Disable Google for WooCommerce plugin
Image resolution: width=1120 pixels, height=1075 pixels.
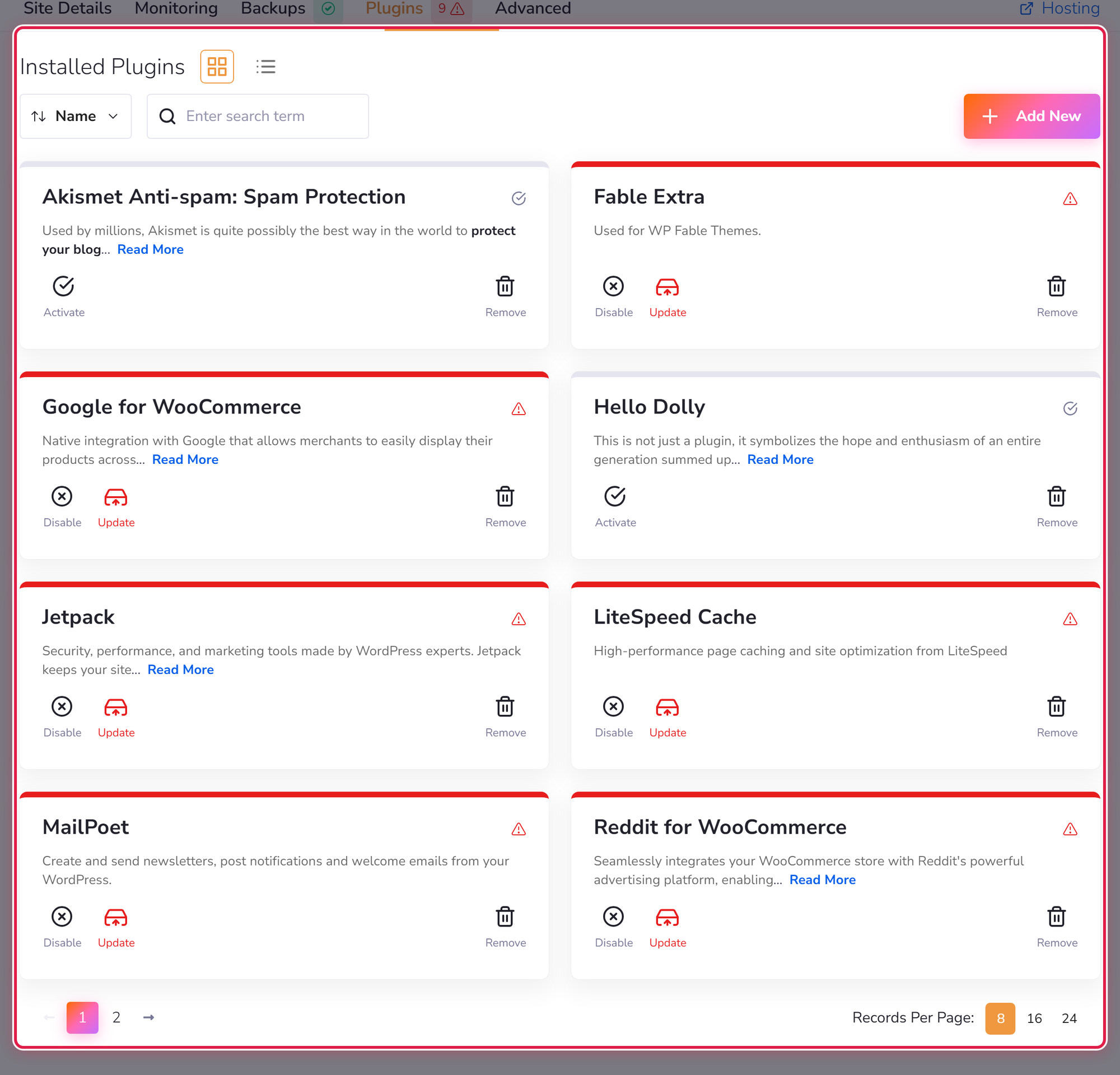pos(62,507)
